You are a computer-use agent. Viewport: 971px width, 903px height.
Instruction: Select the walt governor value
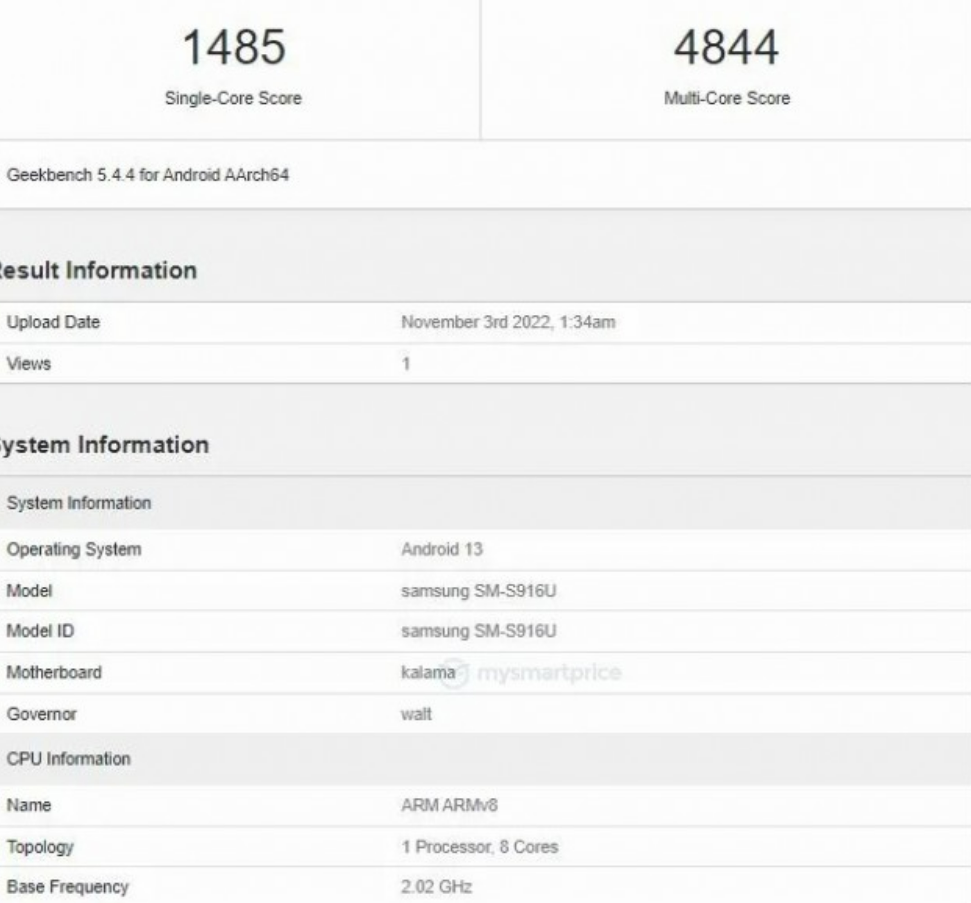[x=416, y=714]
